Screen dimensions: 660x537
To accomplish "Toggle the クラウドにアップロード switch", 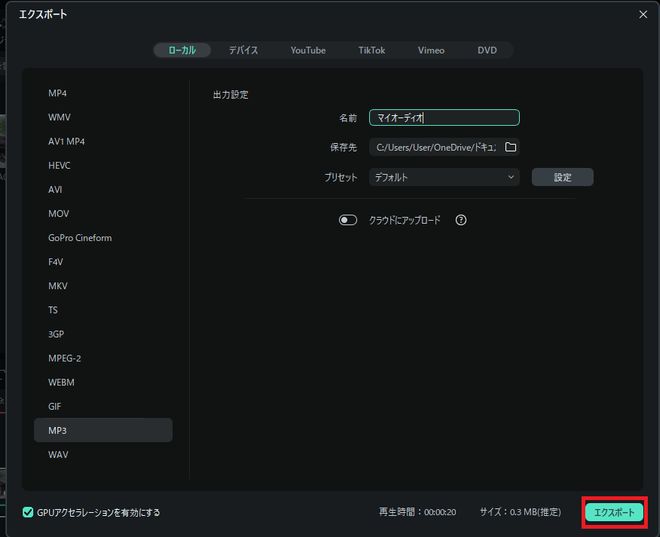I will (x=348, y=220).
